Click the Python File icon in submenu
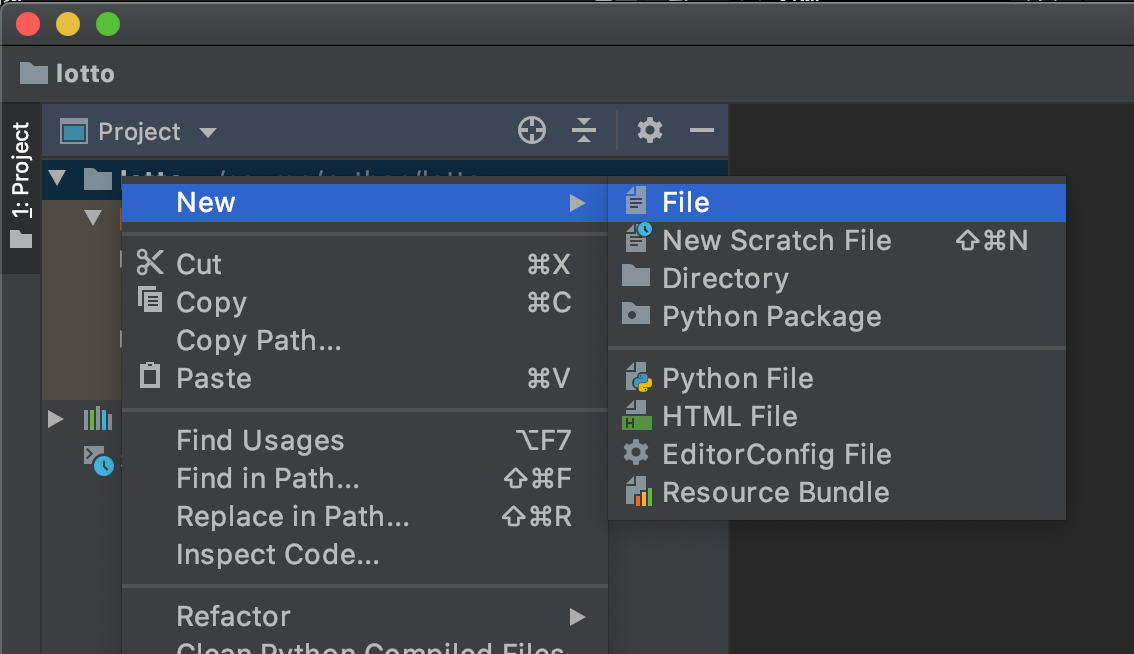The width and height of the screenshot is (1134, 654). pos(637,378)
